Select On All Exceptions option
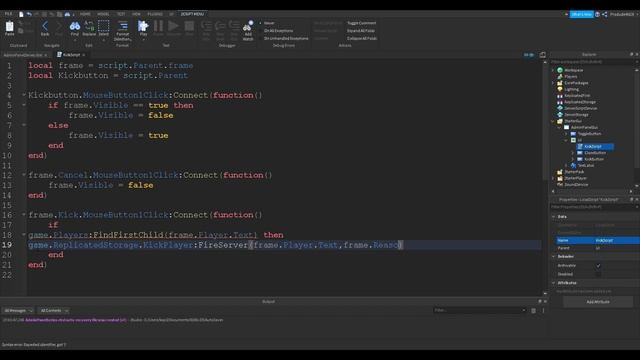The width and height of the screenshot is (640, 360). pyautogui.click(x=276, y=31)
